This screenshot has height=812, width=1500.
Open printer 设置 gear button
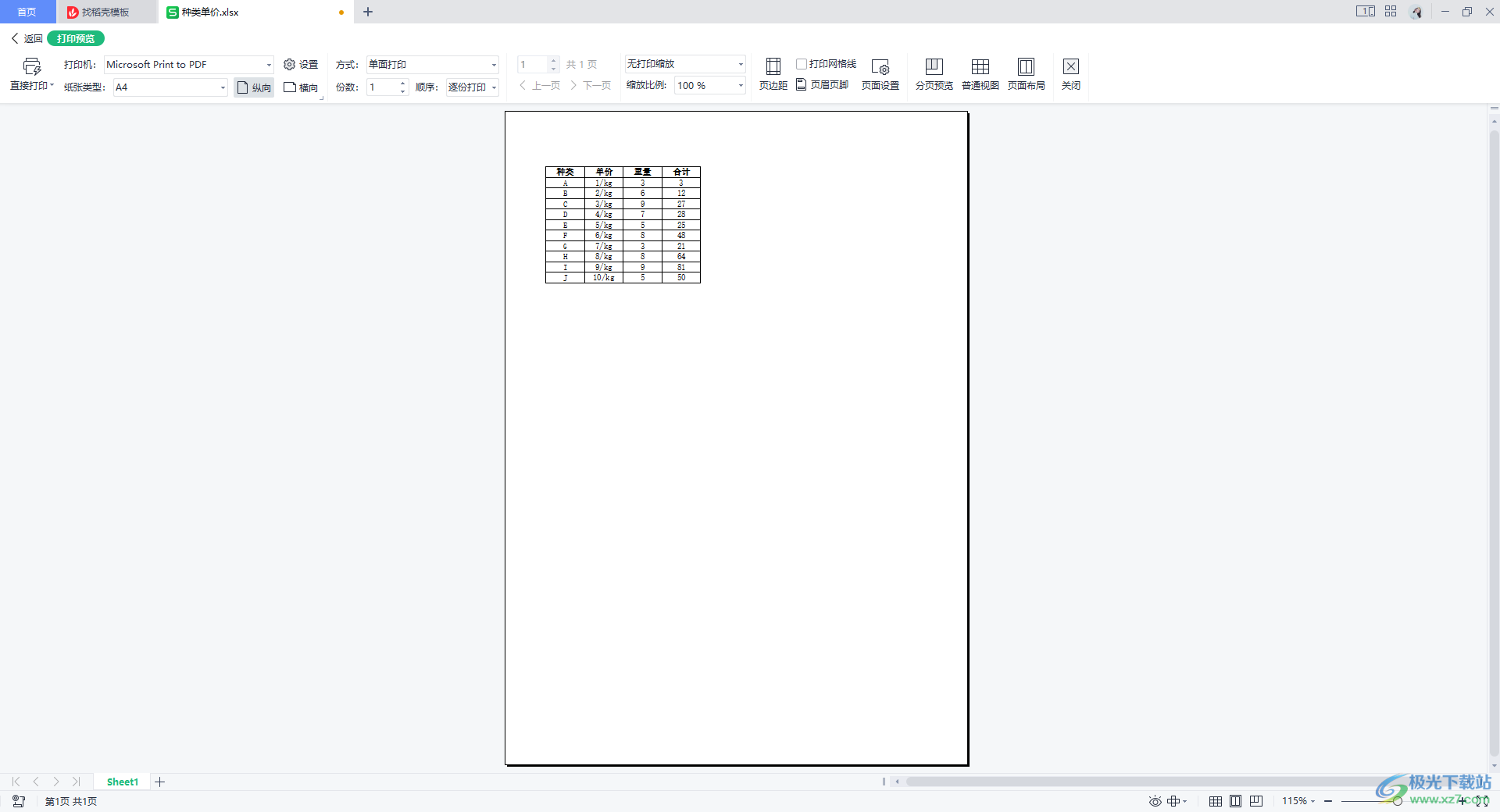(301, 65)
